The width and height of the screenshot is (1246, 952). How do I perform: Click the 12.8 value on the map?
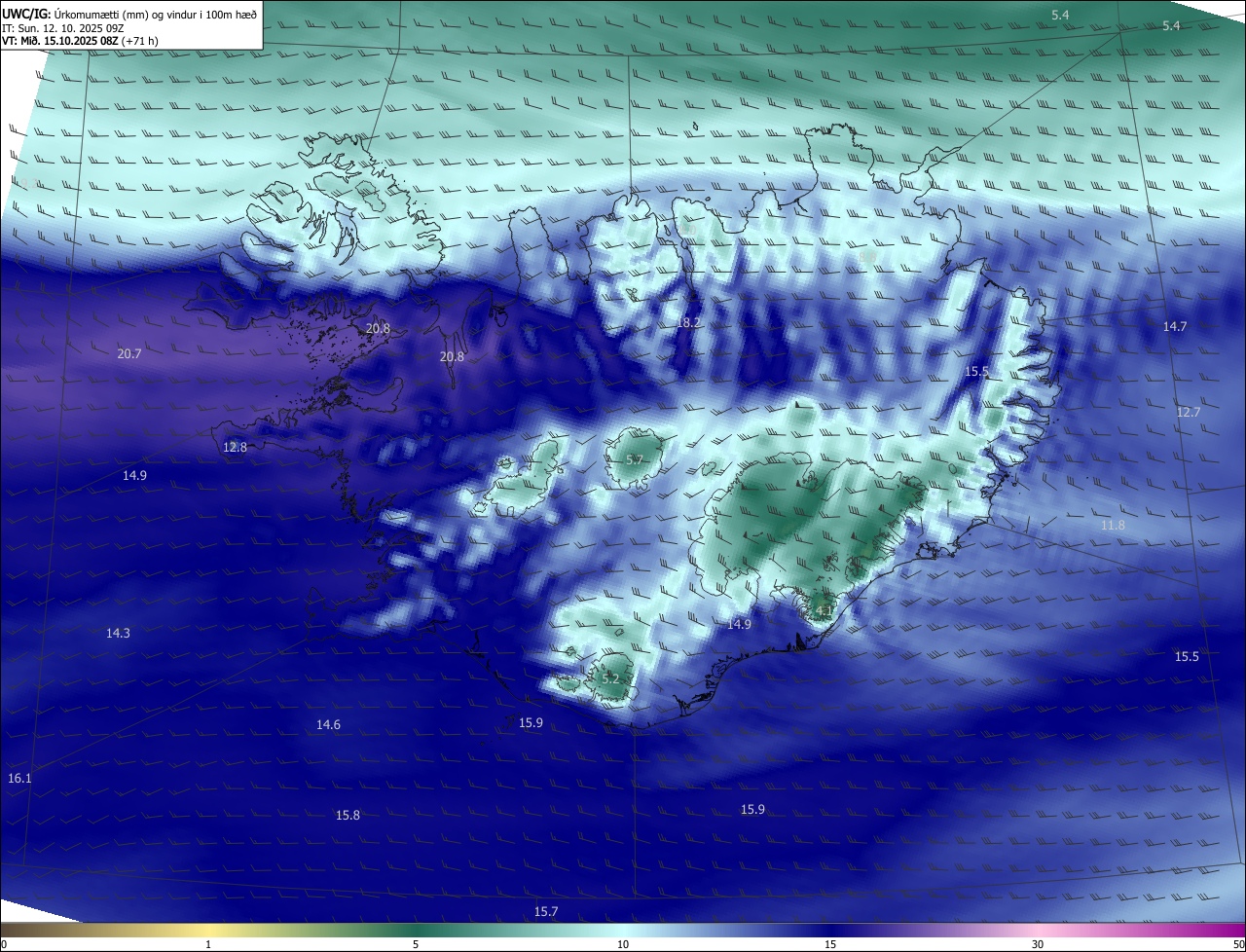235,448
